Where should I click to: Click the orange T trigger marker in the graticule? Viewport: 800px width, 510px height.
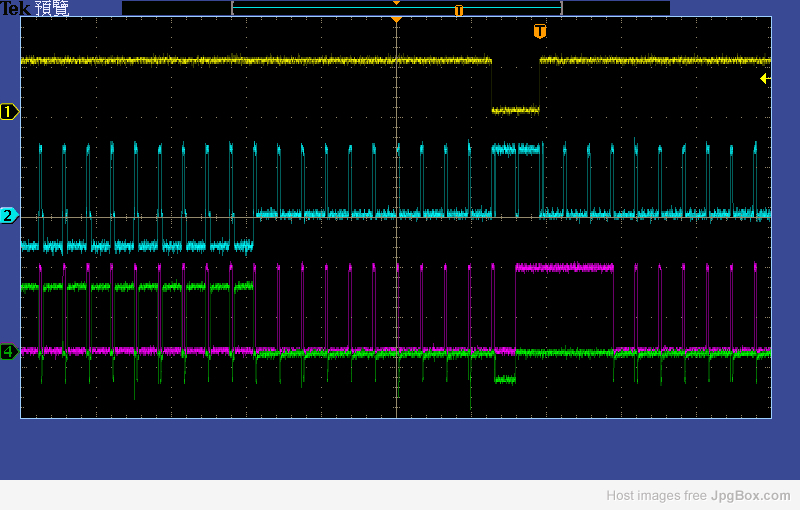point(540,31)
